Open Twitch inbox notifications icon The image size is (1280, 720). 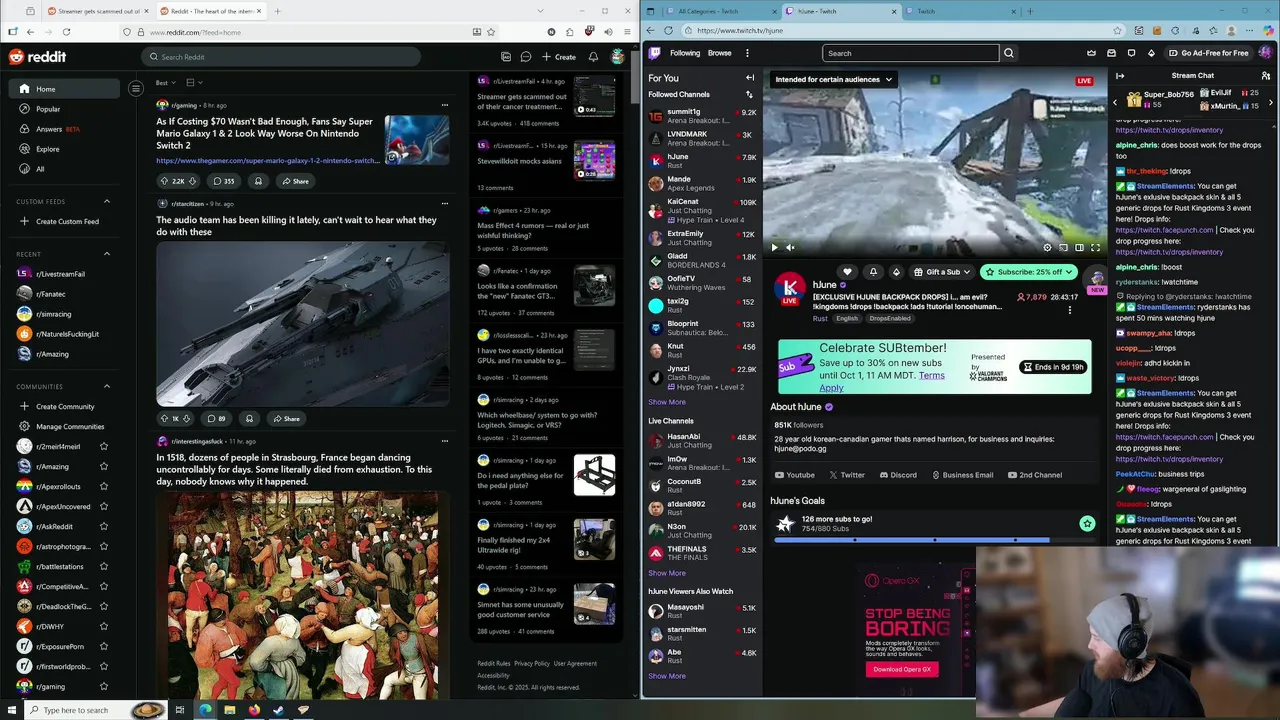(x=1111, y=53)
